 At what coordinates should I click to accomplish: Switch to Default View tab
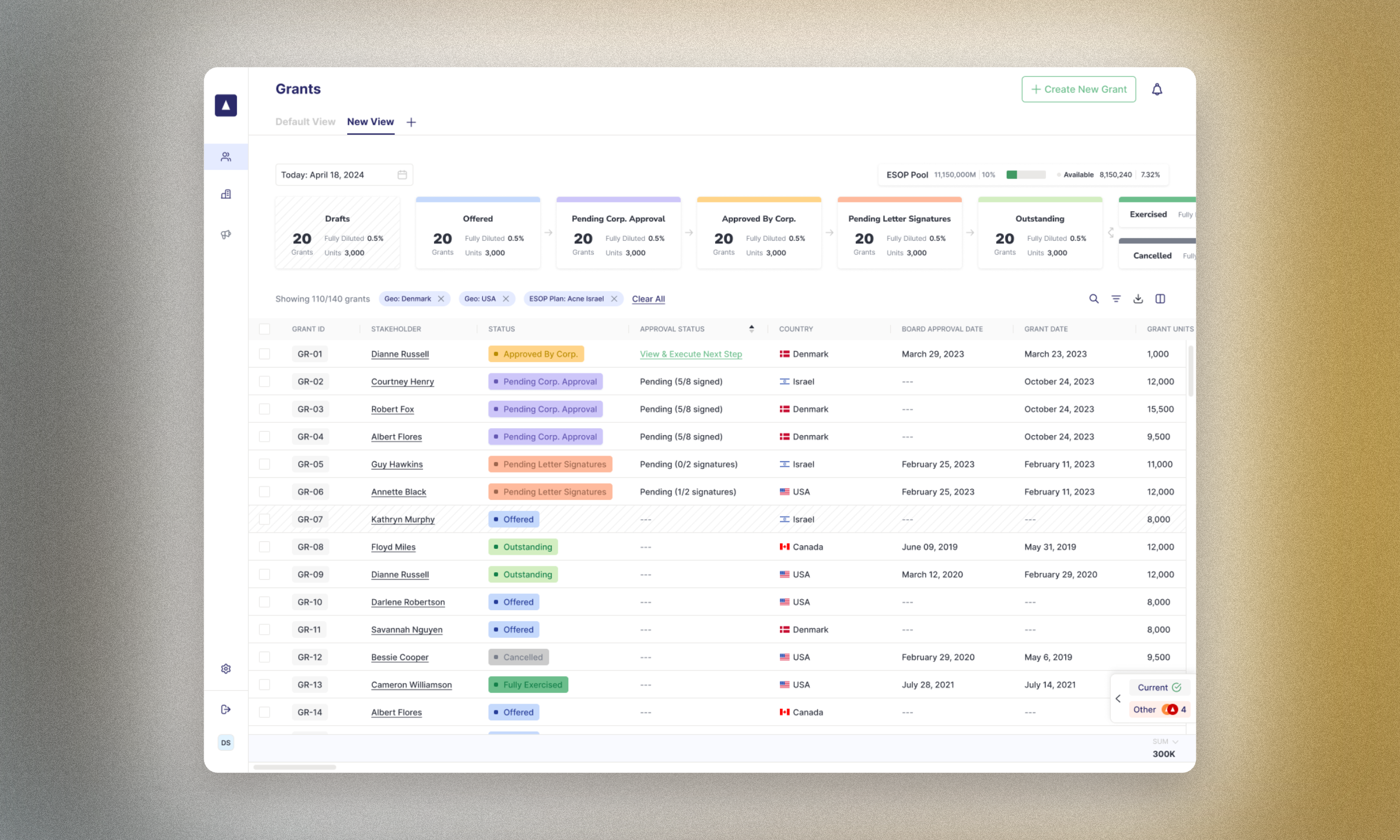click(305, 122)
